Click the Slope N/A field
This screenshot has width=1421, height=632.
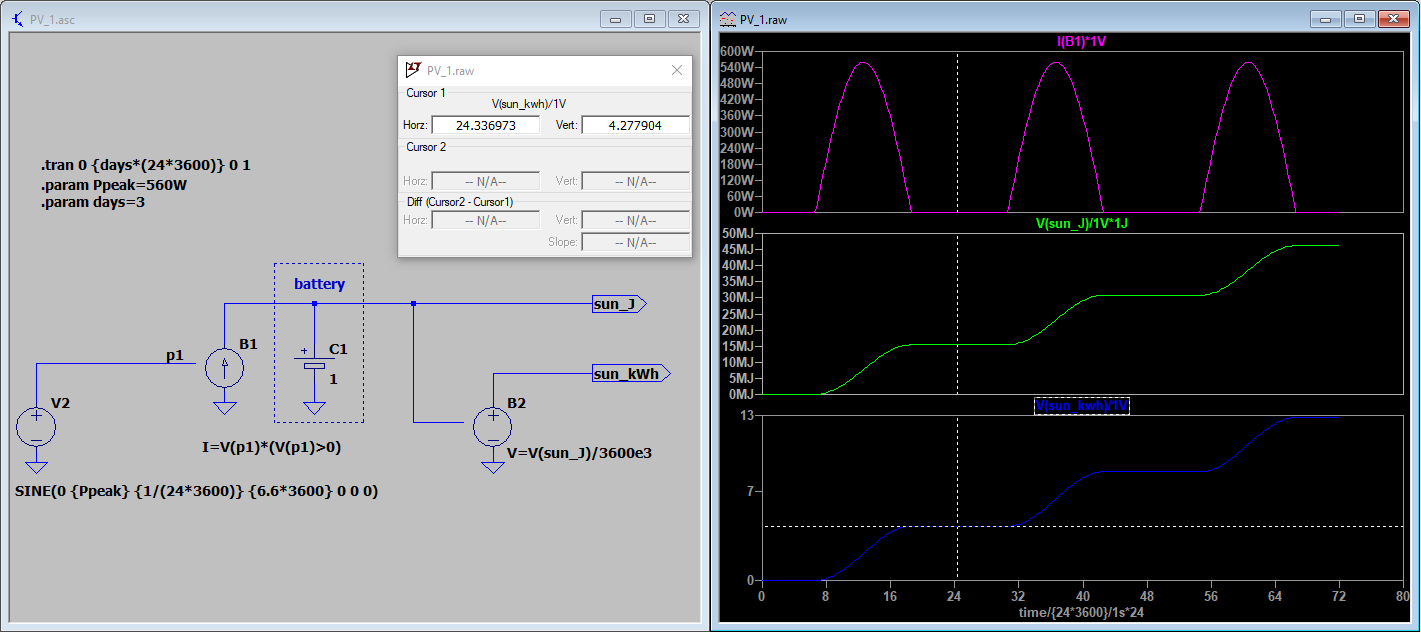[636, 242]
